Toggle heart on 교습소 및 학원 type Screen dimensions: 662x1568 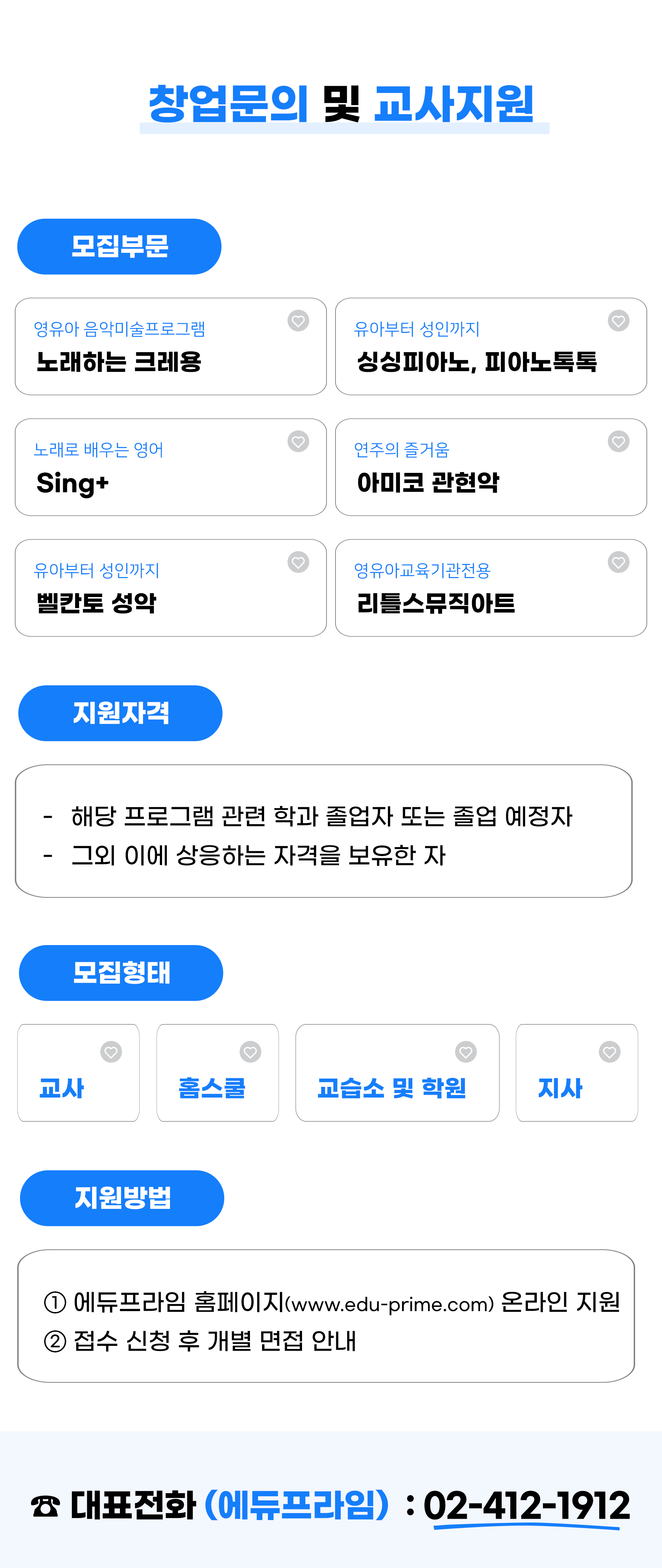point(465,1052)
